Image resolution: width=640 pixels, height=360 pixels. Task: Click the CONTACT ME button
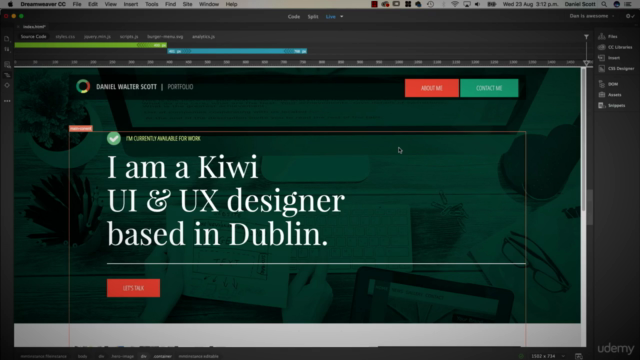tap(489, 88)
